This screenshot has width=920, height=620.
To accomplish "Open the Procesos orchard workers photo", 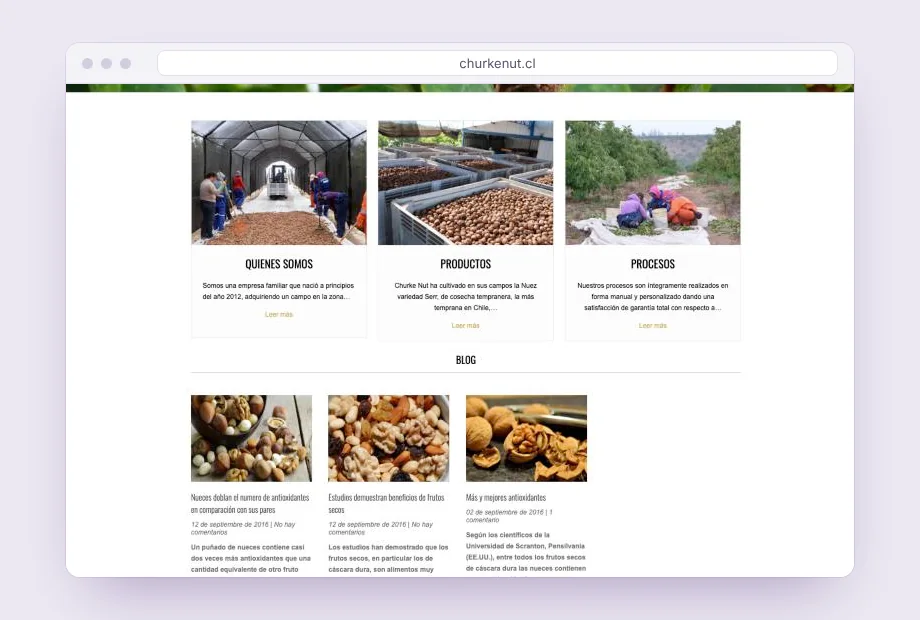I will tap(652, 182).
